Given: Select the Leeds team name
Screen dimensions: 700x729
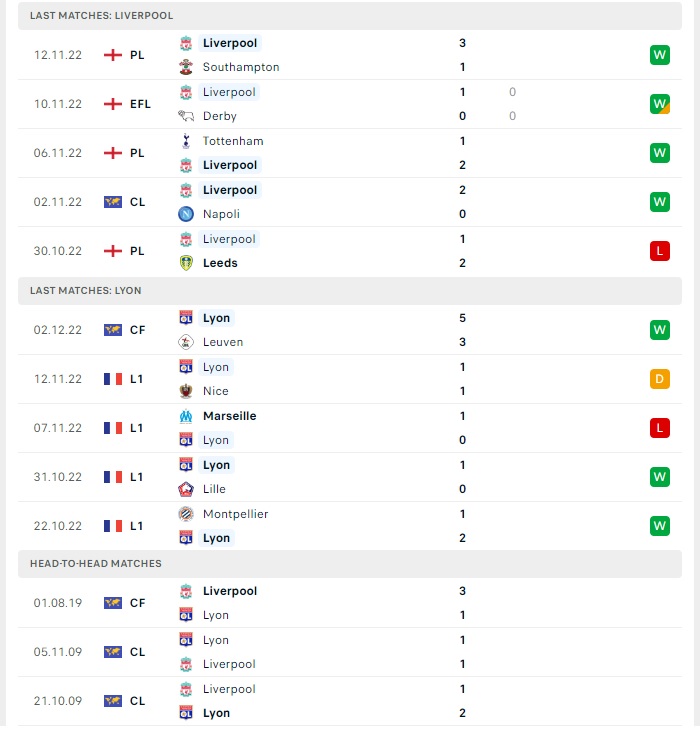Looking at the screenshot, I should [220, 263].
